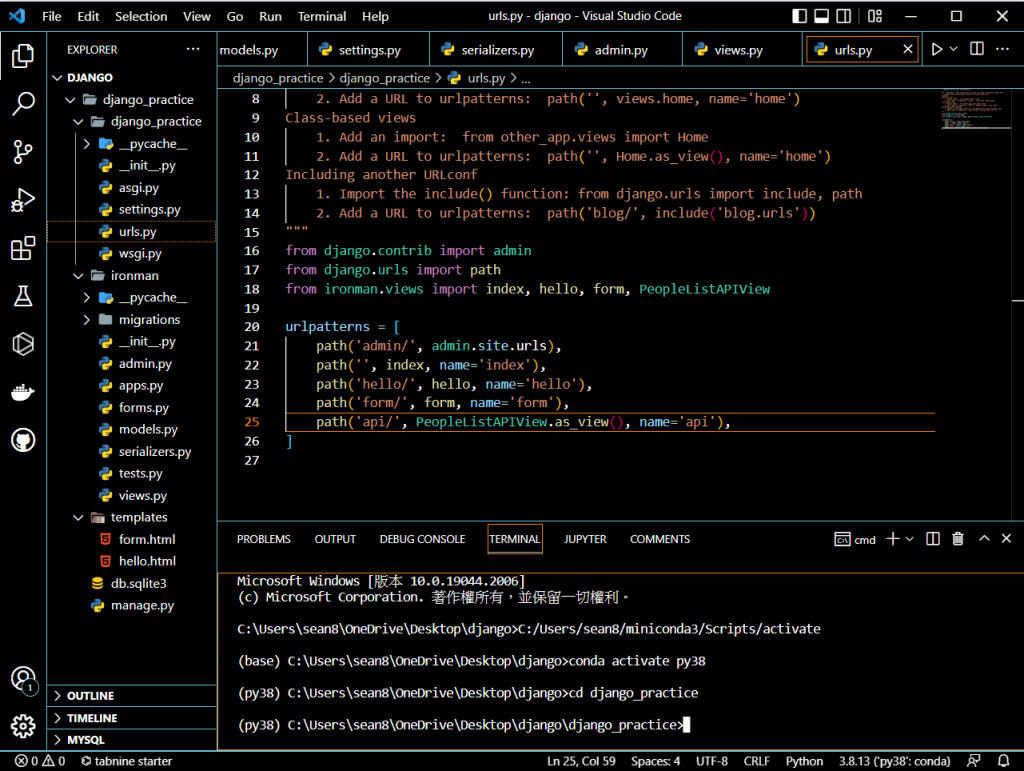Toggle the bottom panel layout button
The height and width of the screenshot is (771, 1024).
(x=823, y=17)
